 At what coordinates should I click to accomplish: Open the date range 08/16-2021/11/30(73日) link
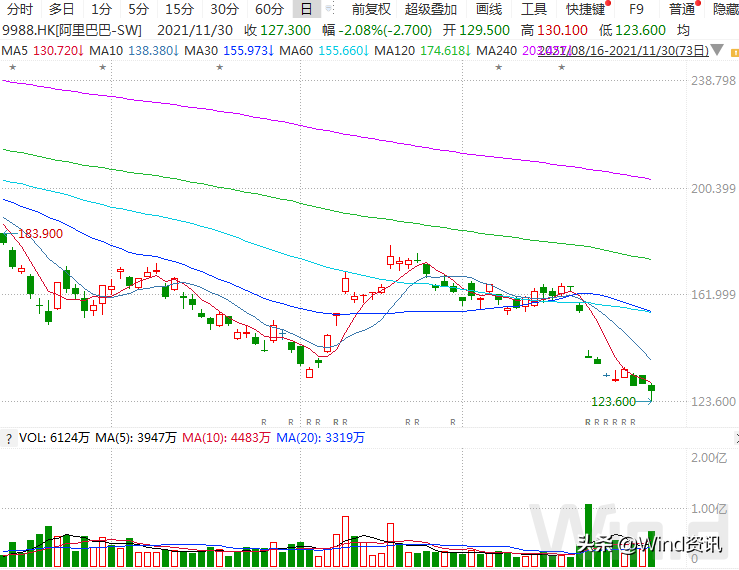click(624, 50)
